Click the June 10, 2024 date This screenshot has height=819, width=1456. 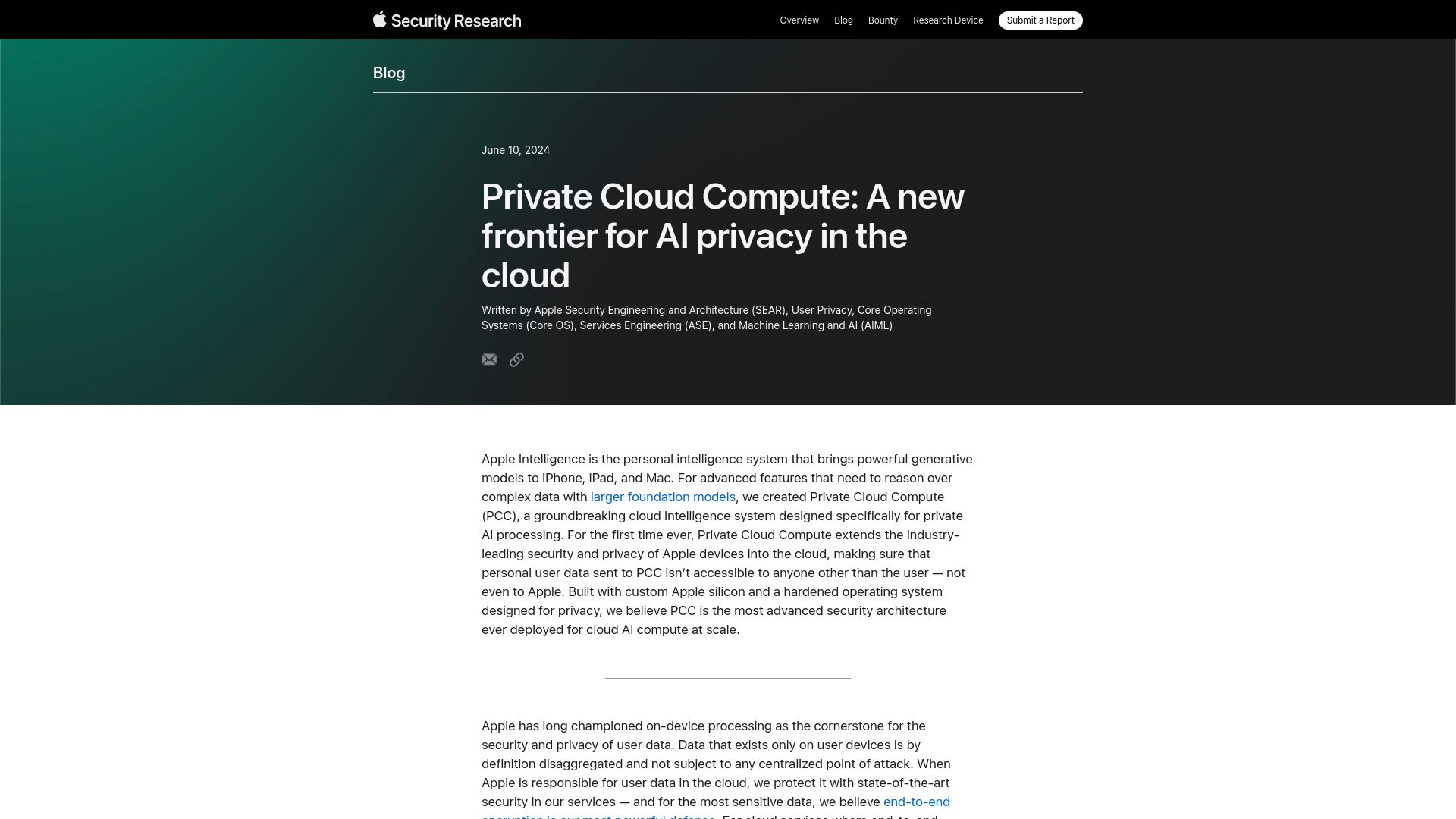(x=516, y=150)
